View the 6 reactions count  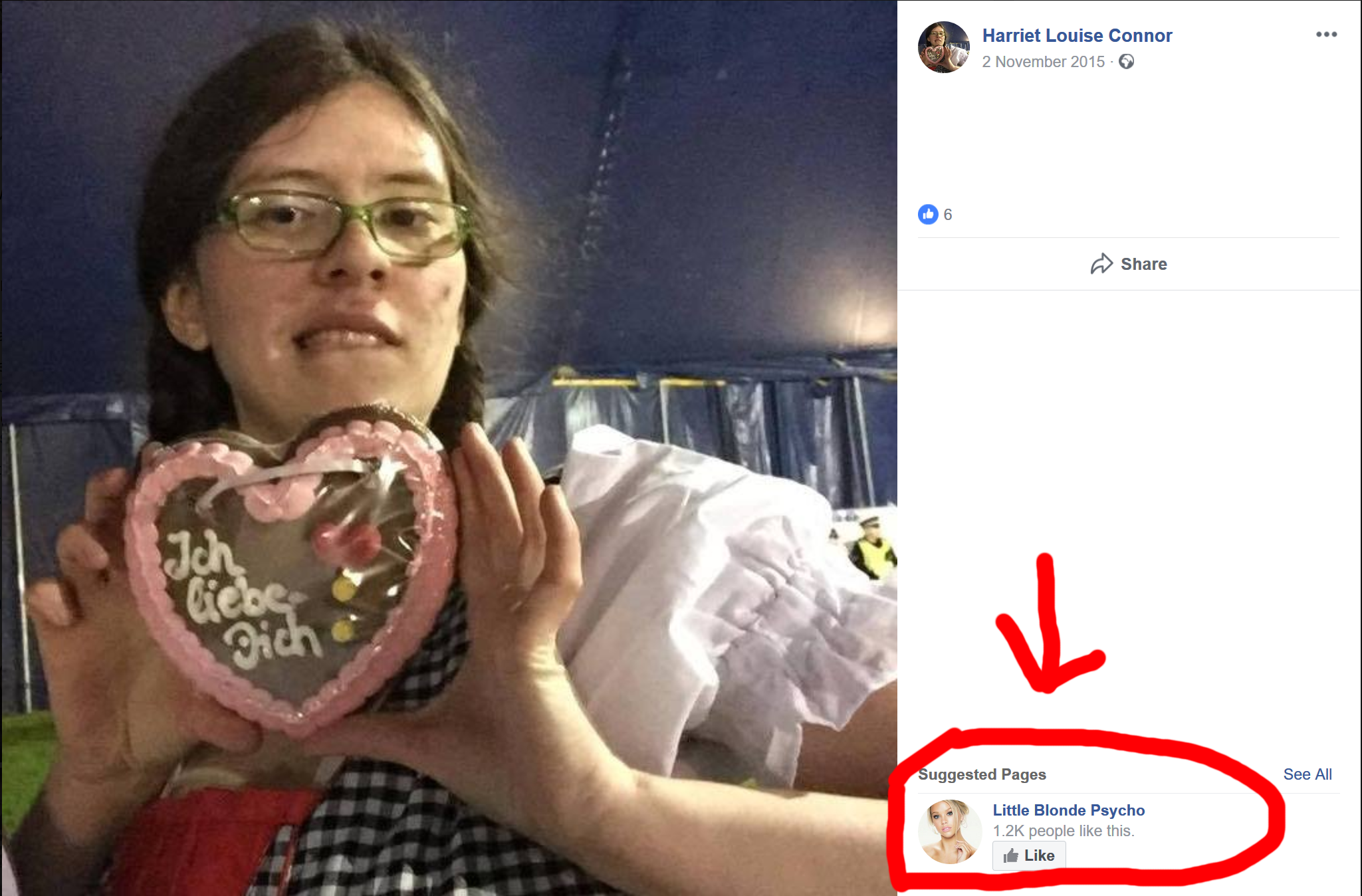click(948, 215)
